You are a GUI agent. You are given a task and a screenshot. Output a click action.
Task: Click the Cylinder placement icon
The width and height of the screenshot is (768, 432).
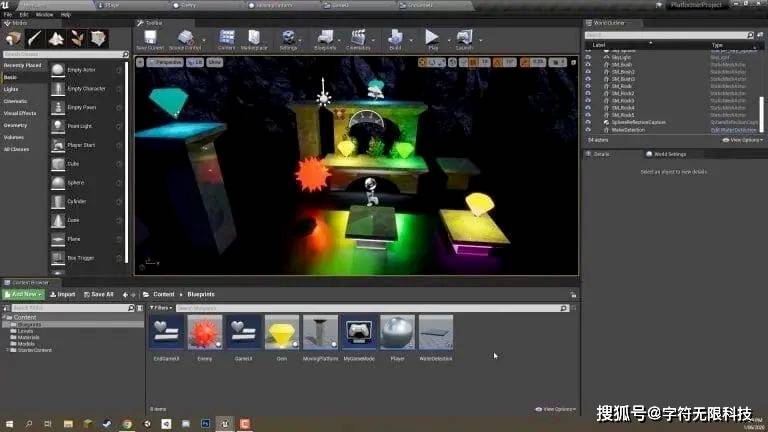[x=58, y=201]
